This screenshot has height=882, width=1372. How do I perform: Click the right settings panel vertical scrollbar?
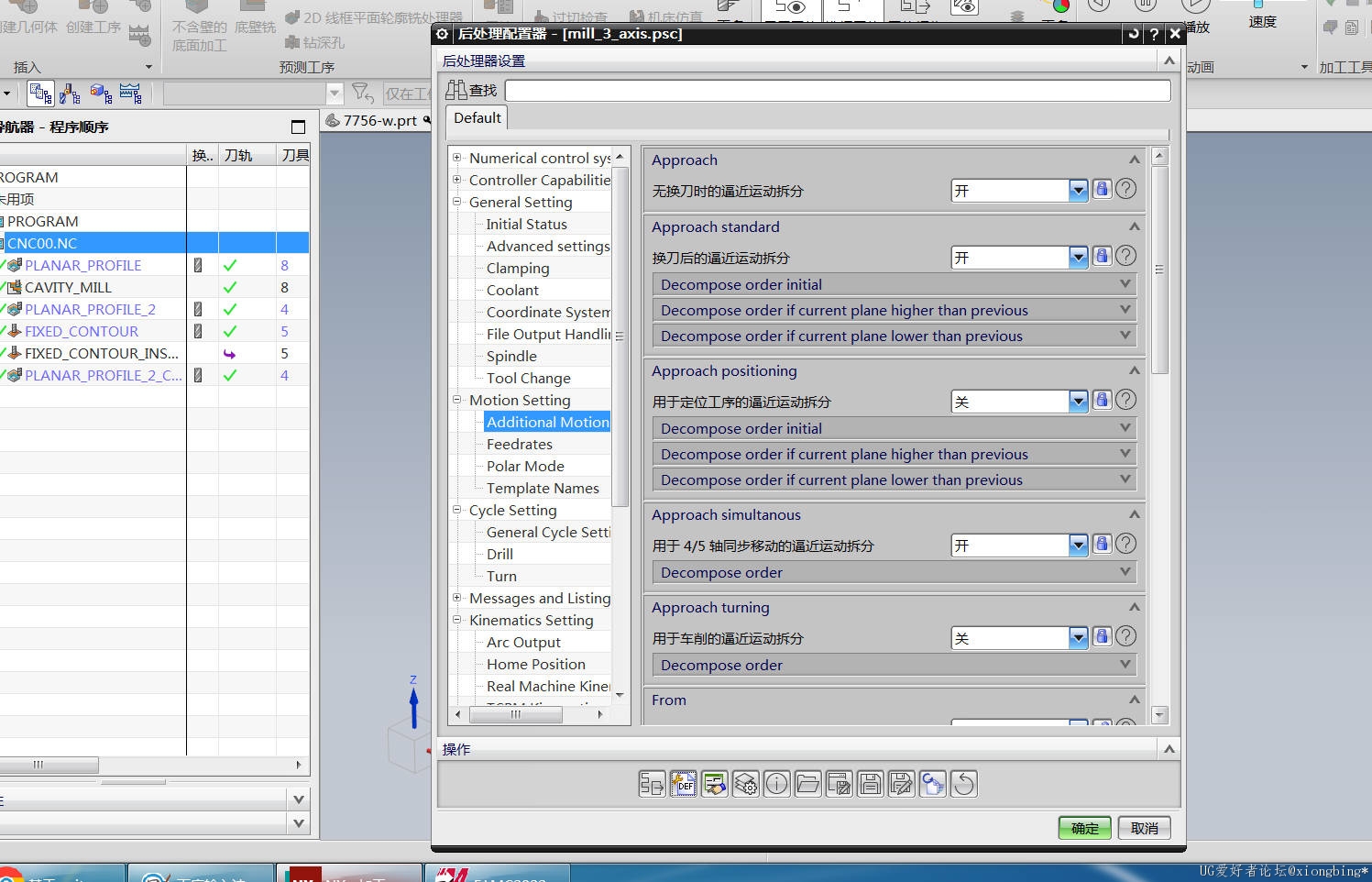[x=1159, y=270]
